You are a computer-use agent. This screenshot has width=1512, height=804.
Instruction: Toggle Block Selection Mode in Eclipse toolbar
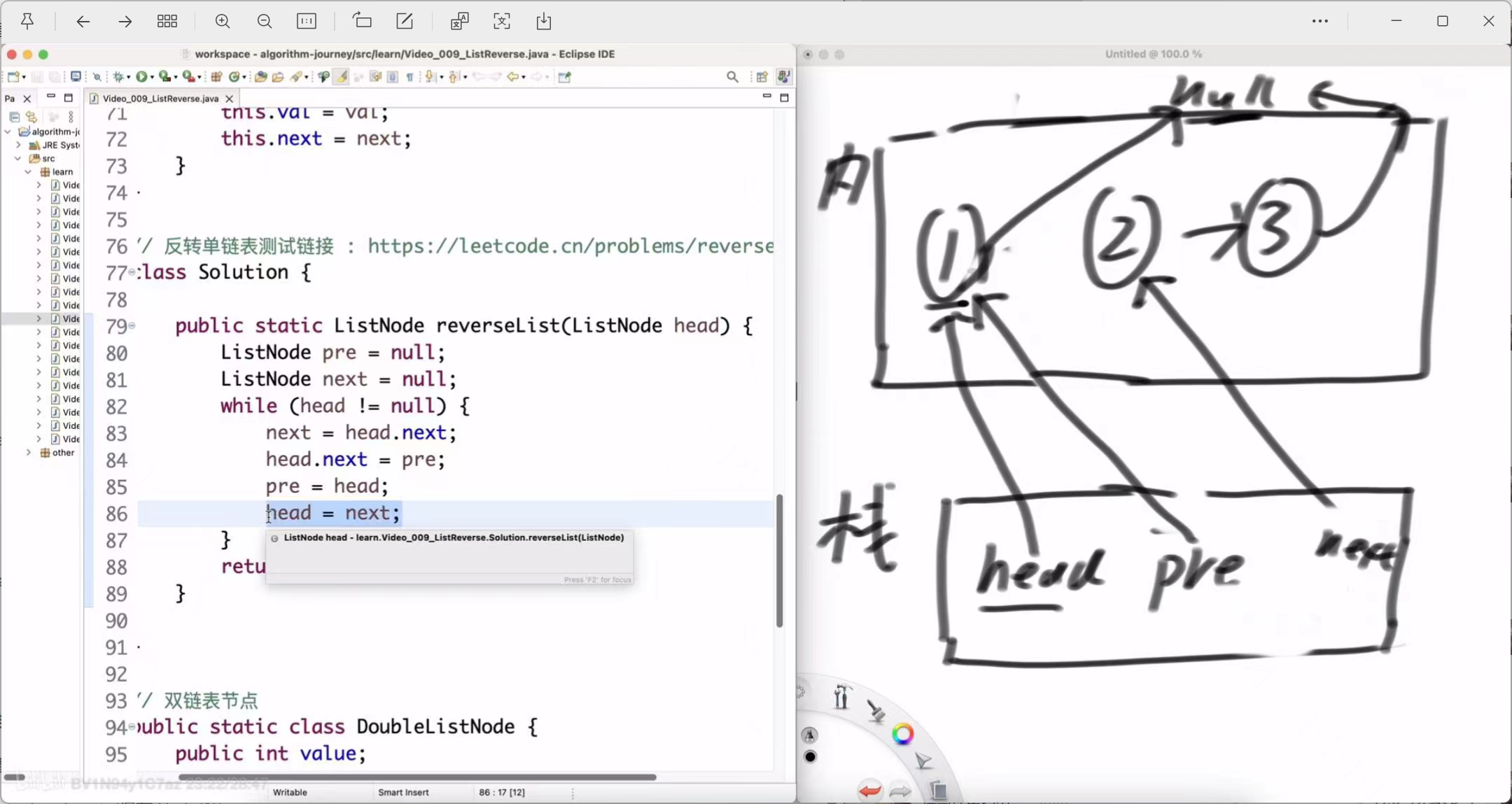coord(393,77)
